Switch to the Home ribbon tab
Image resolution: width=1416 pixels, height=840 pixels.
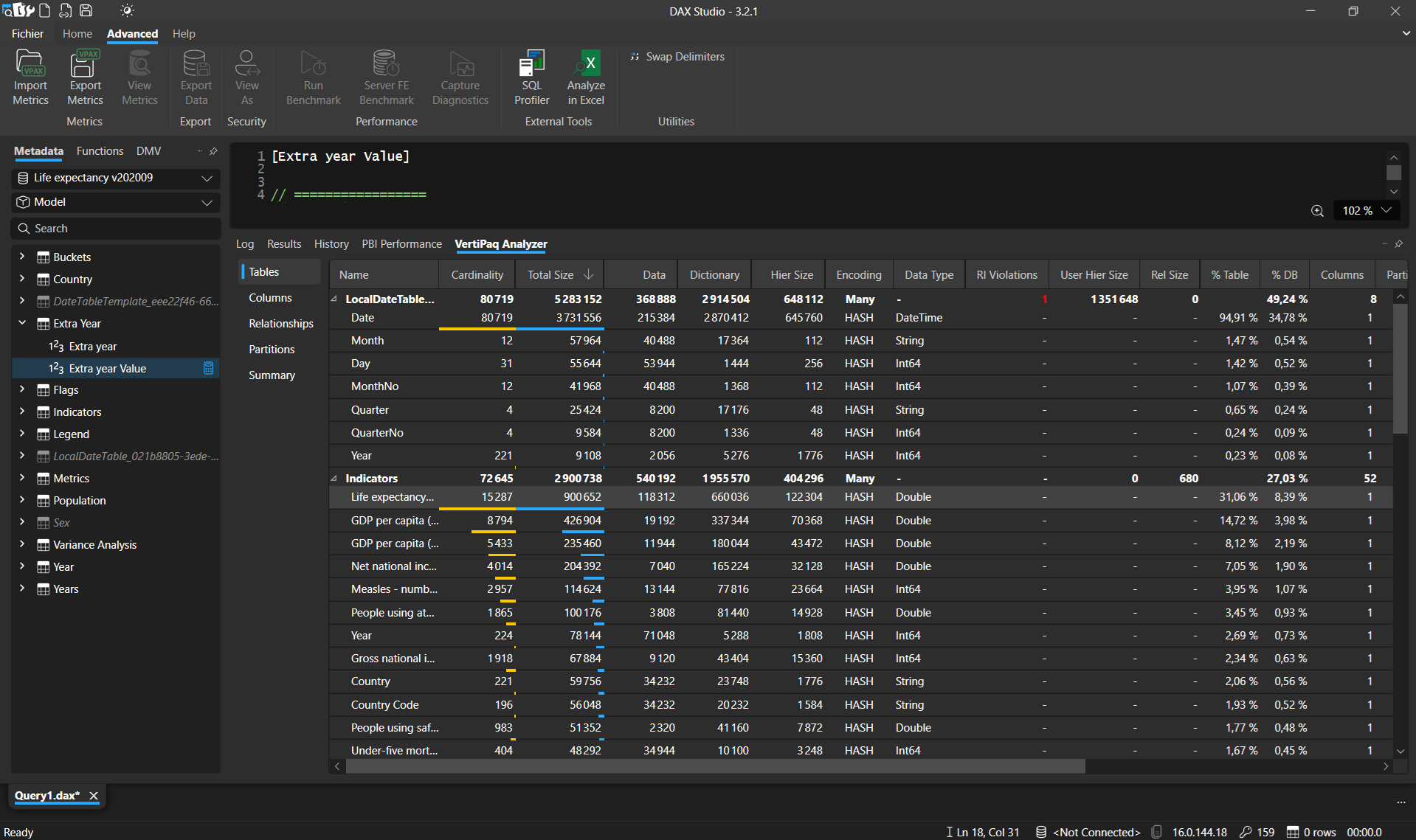77,34
